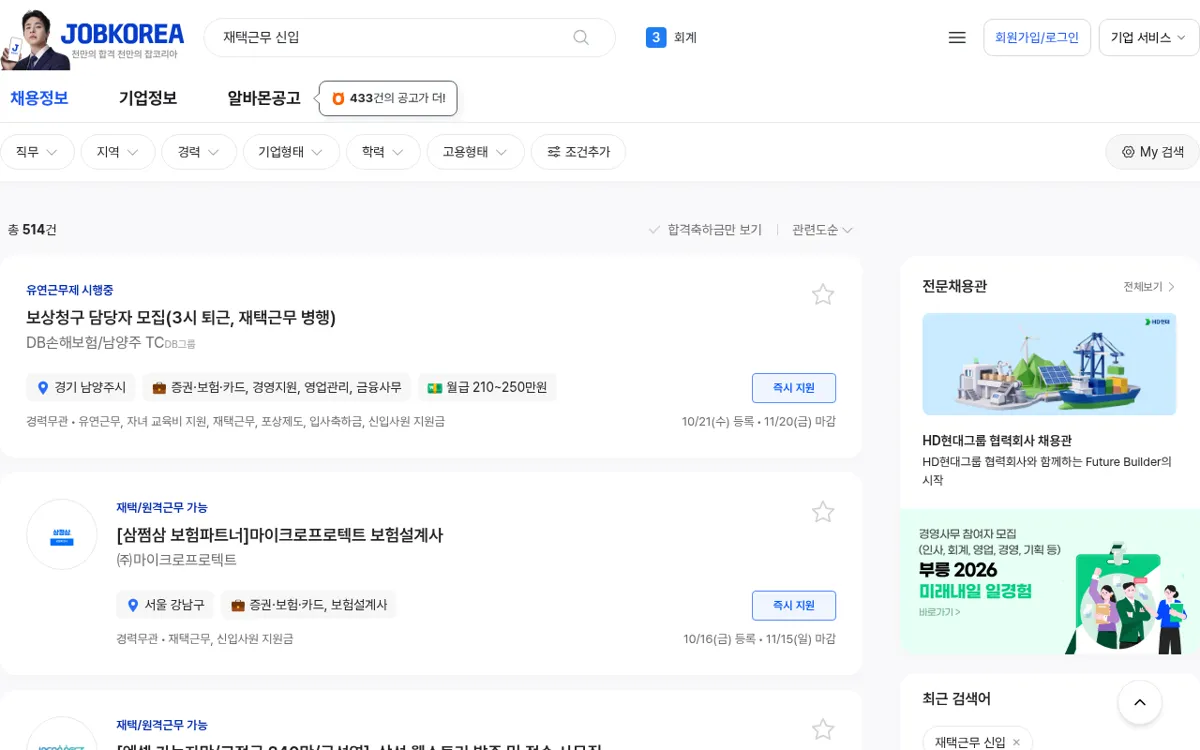Click the blue rank 3 badge

click(x=656, y=37)
